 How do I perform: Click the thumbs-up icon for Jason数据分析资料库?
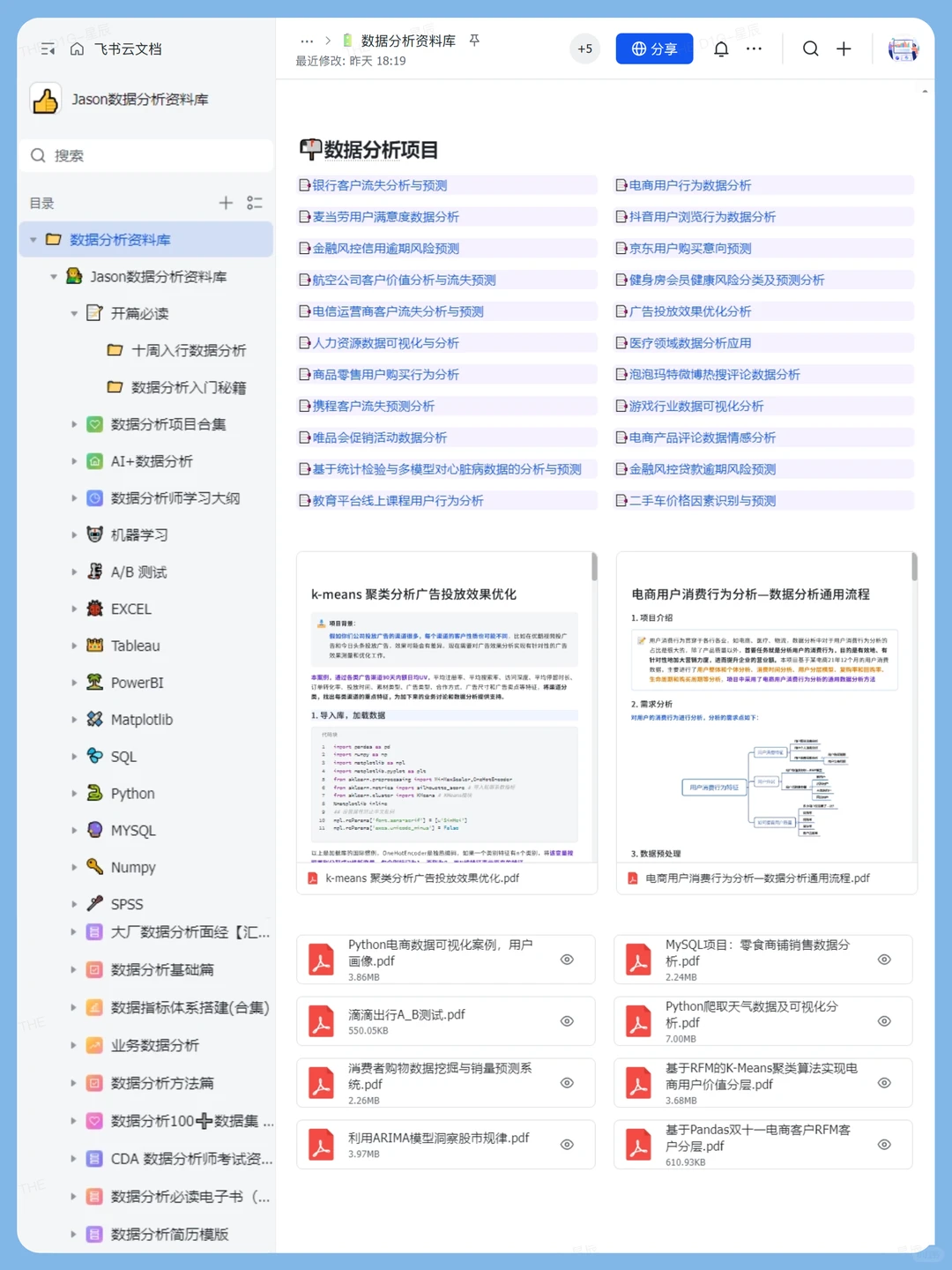pos(45,100)
